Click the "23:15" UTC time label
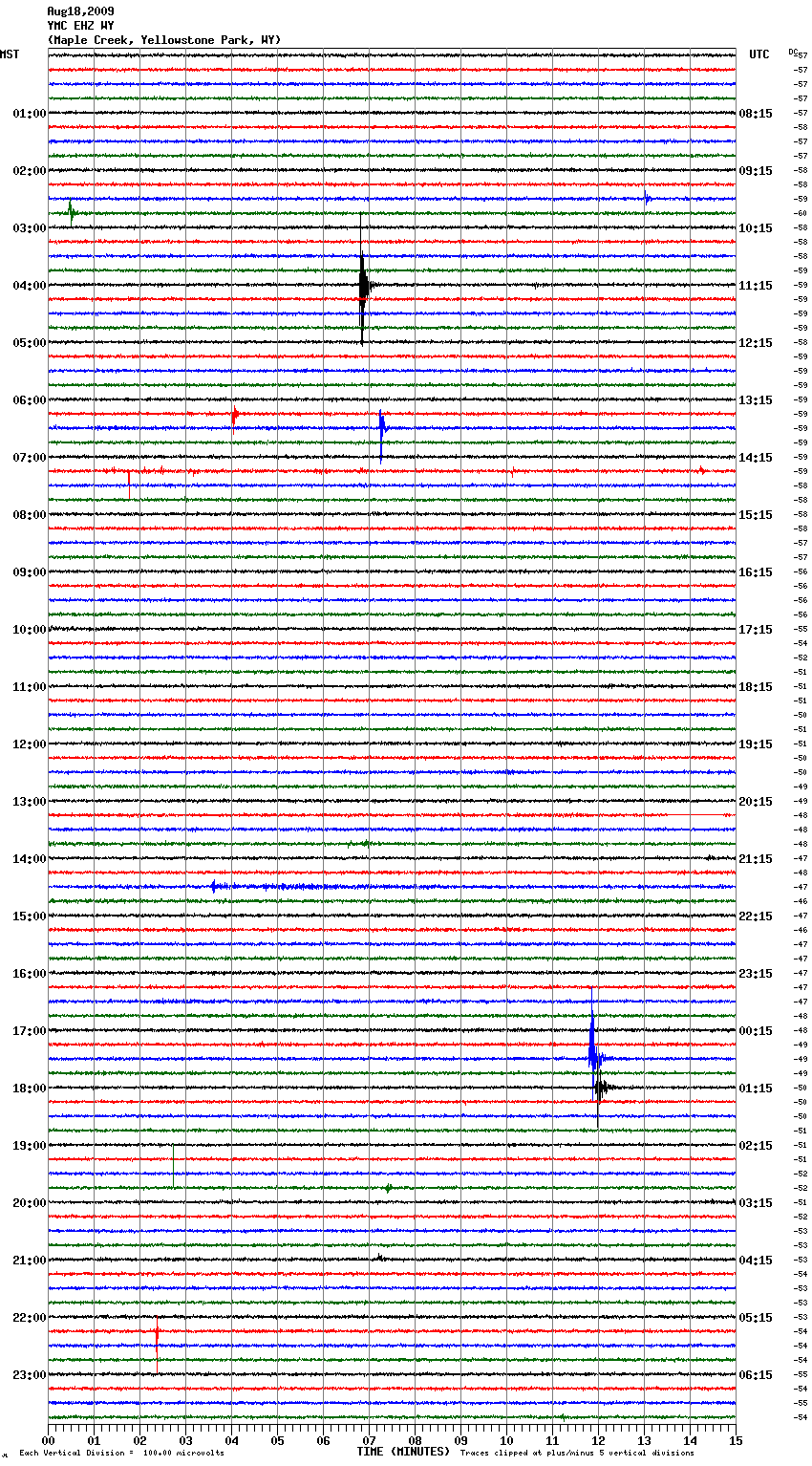 (x=756, y=974)
